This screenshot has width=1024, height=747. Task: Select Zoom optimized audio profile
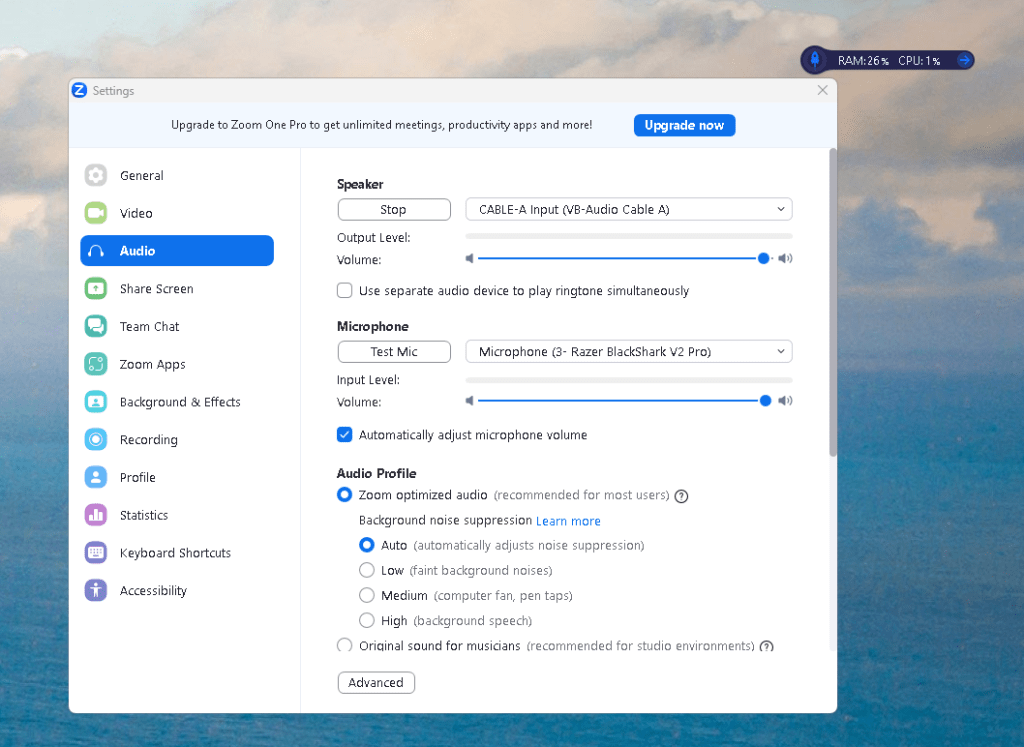(345, 495)
